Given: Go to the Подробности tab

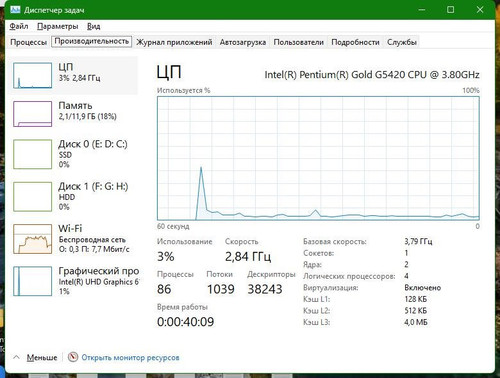Looking at the screenshot, I should [x=355, y=42].
